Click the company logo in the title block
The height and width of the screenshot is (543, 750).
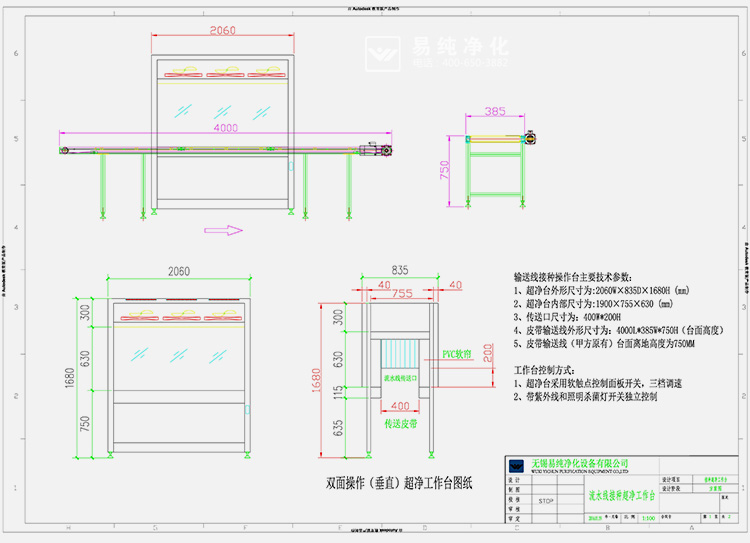[x=516, y=466]
